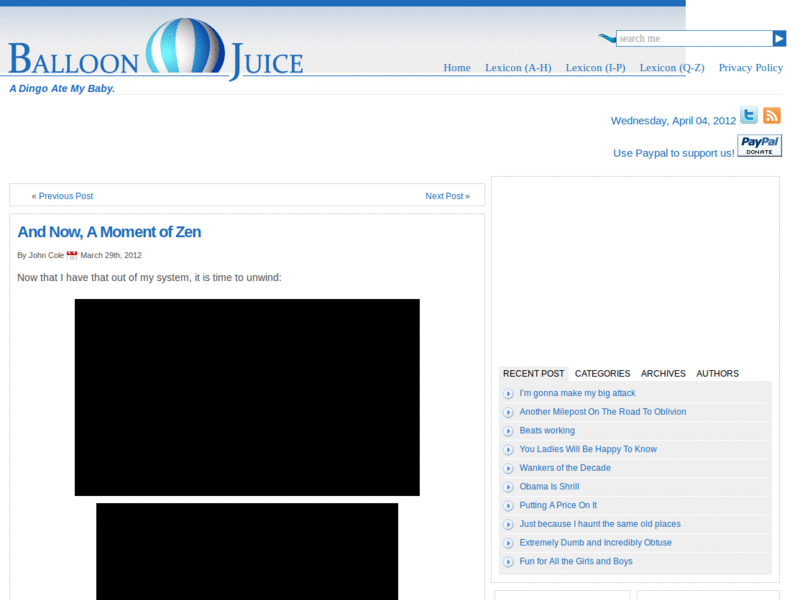
Task: Select the Recent Post tab
Action: click(x=533, y=374)
